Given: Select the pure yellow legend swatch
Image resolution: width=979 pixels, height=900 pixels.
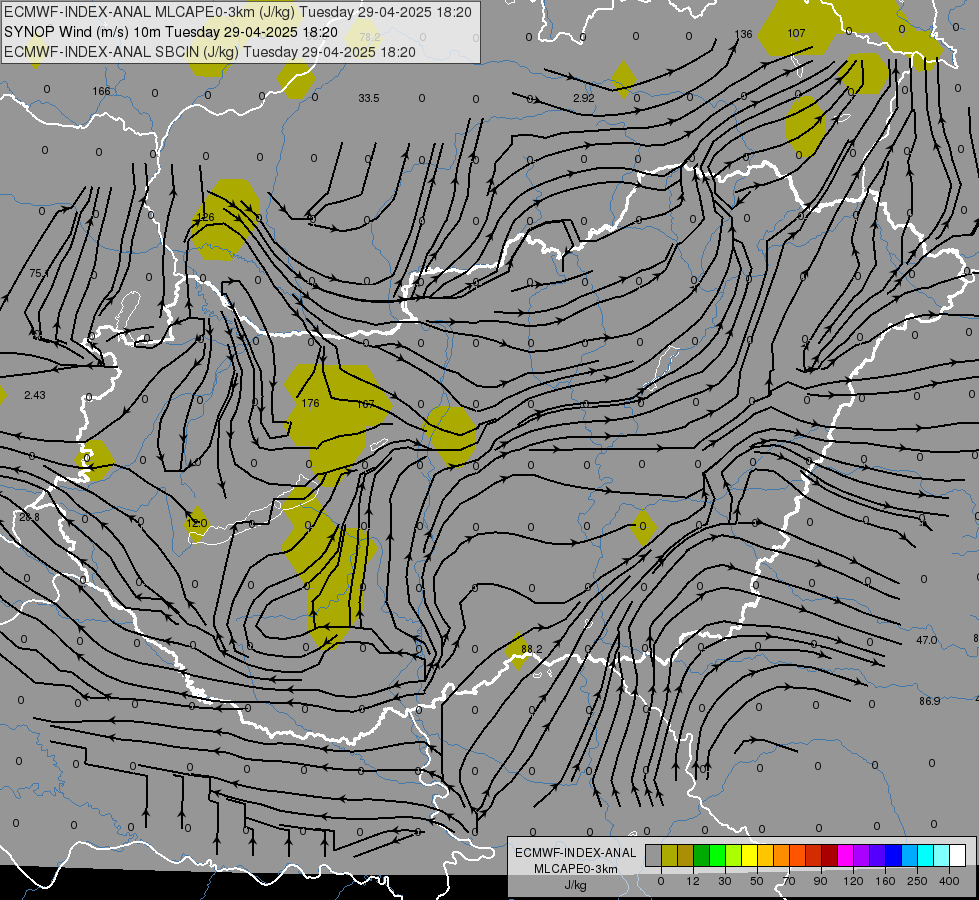Looking at the screenshot, I should point(749,856).
